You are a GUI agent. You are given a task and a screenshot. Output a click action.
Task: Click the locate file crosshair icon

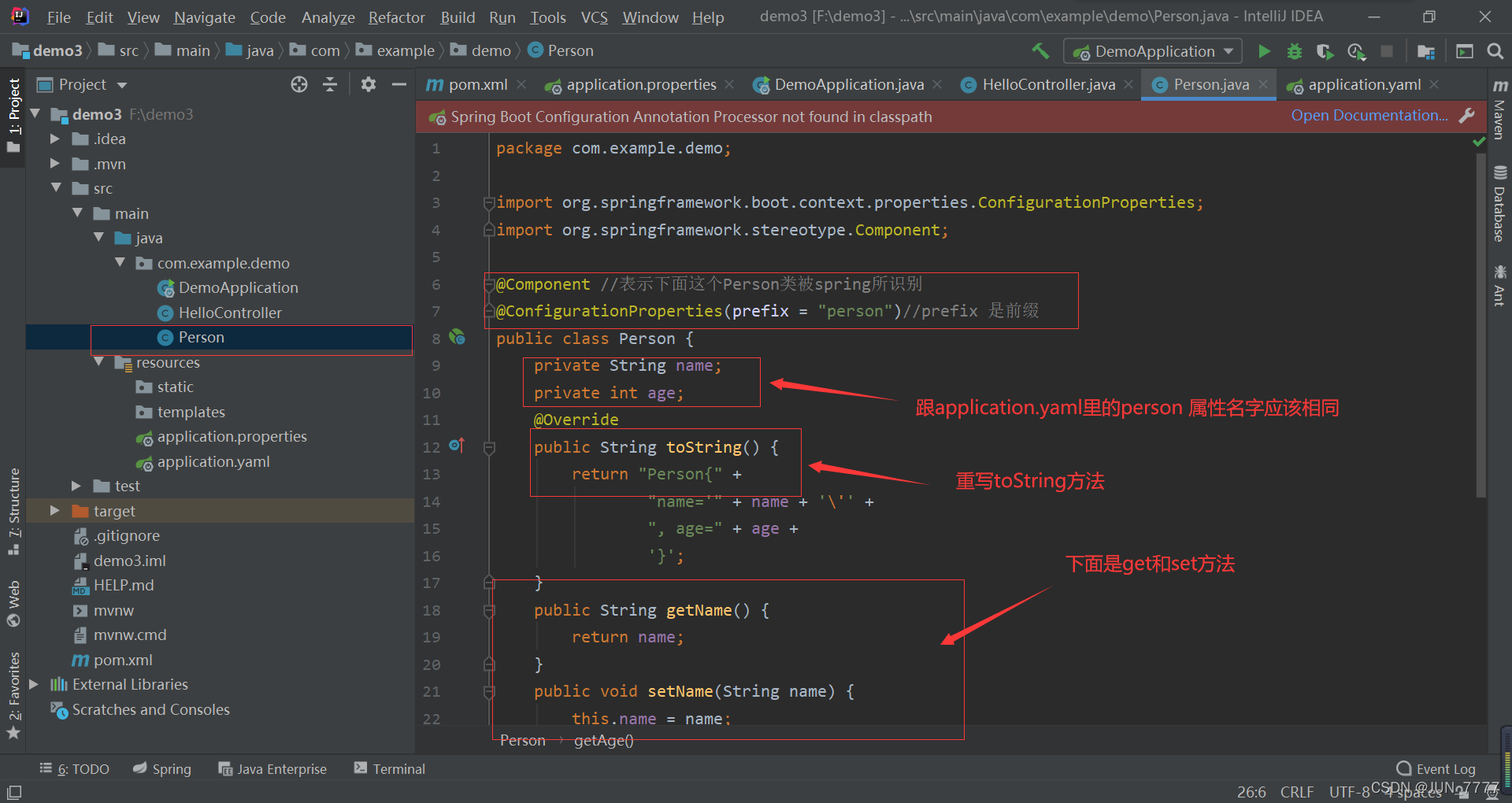pos(299,84)
